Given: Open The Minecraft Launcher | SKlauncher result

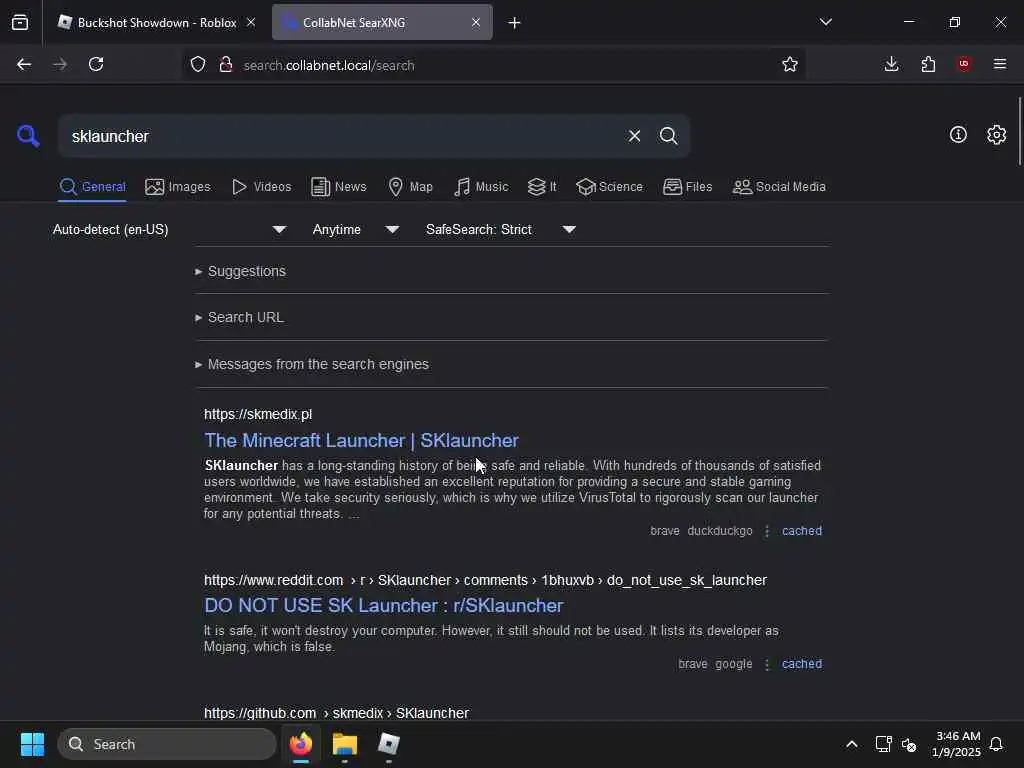Looking at the screenshot, I should [361, 440].
